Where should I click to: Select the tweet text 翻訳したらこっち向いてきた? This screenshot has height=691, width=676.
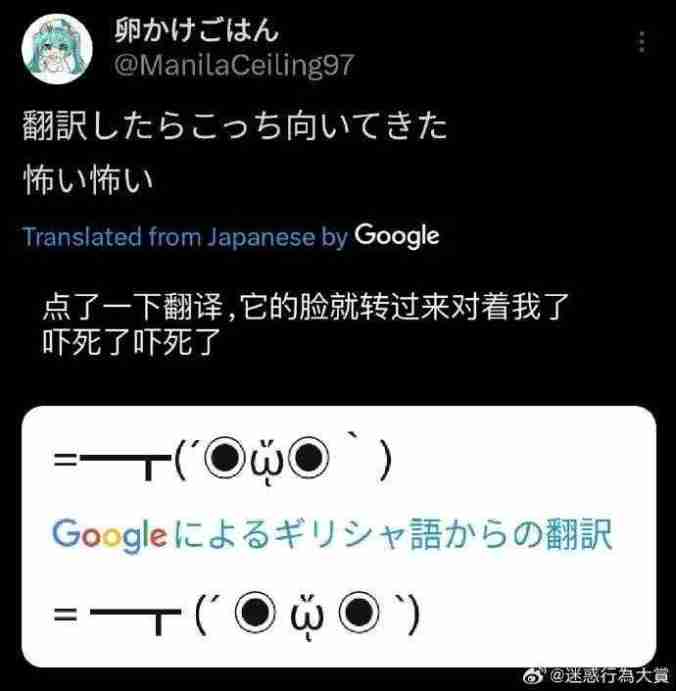click(235, 126)
